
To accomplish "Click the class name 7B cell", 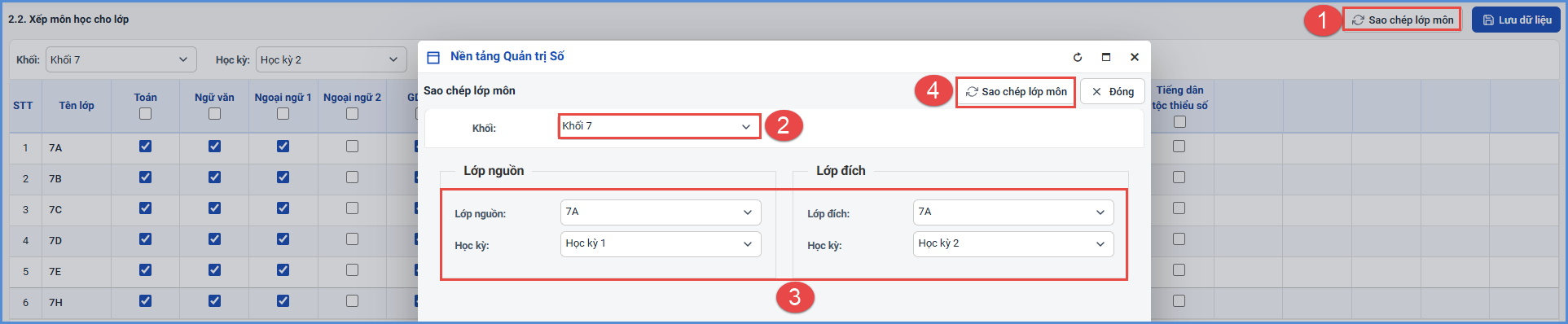I will [76, 179].
